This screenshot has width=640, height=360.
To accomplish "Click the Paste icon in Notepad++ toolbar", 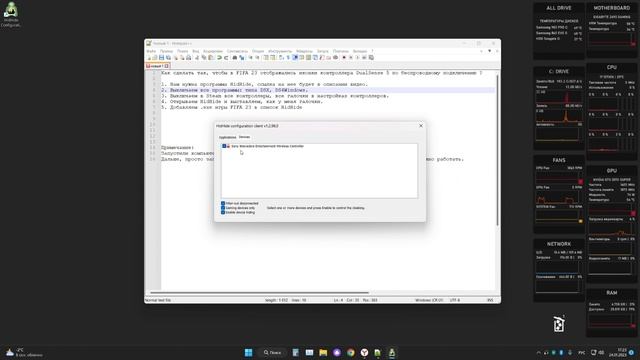I will coord(211,58).
